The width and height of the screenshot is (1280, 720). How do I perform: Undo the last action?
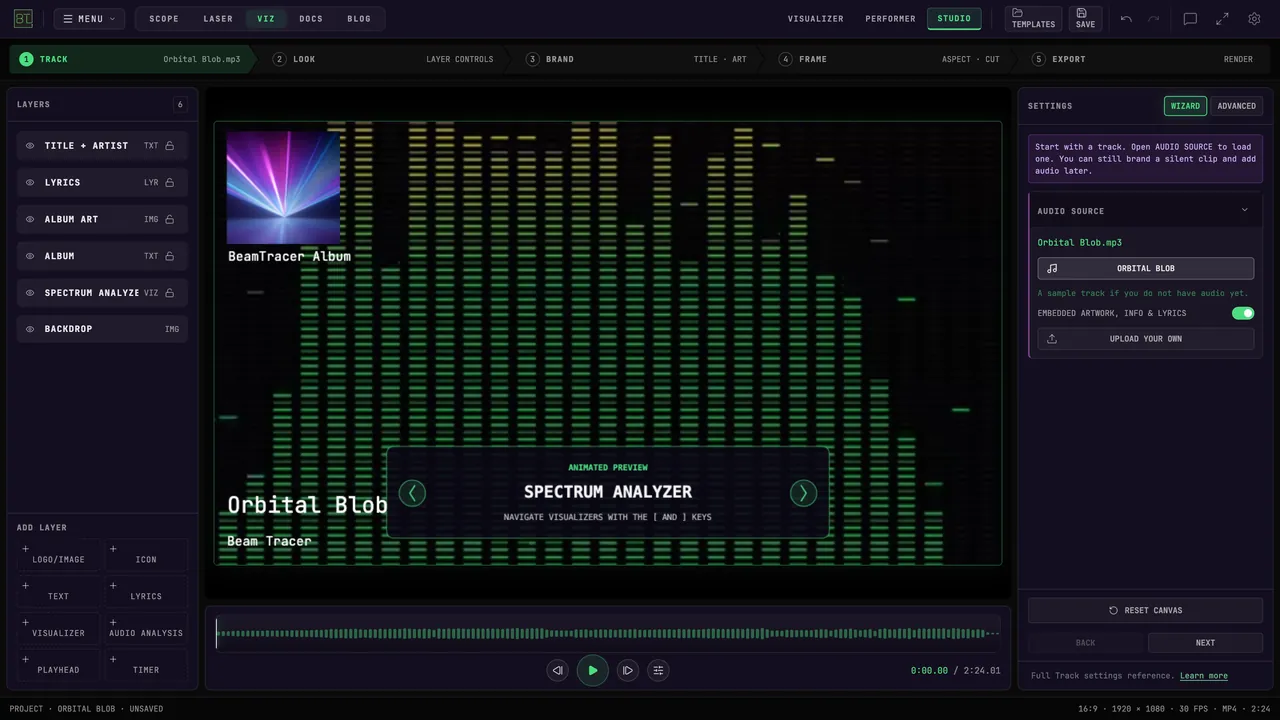[1126, 19]
